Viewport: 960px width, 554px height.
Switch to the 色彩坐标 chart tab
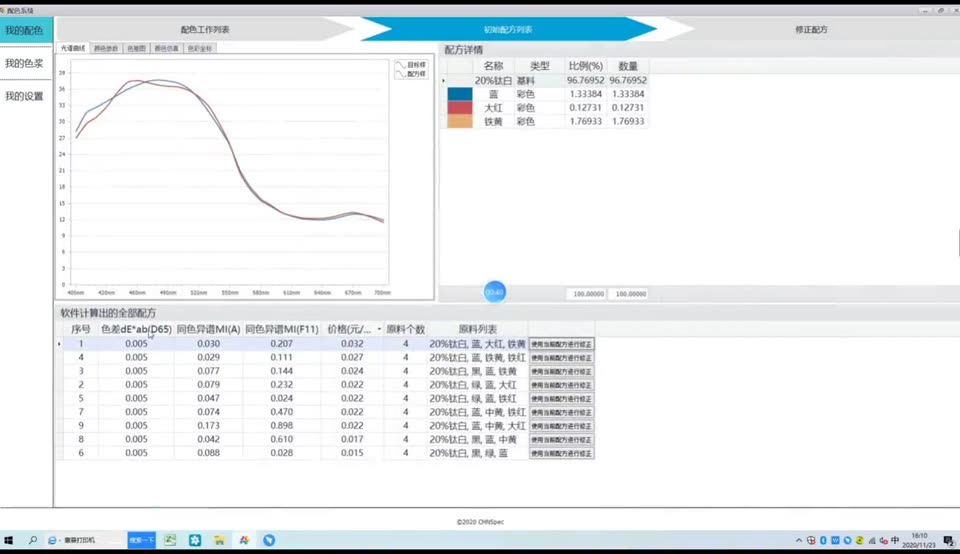point(200,48)
